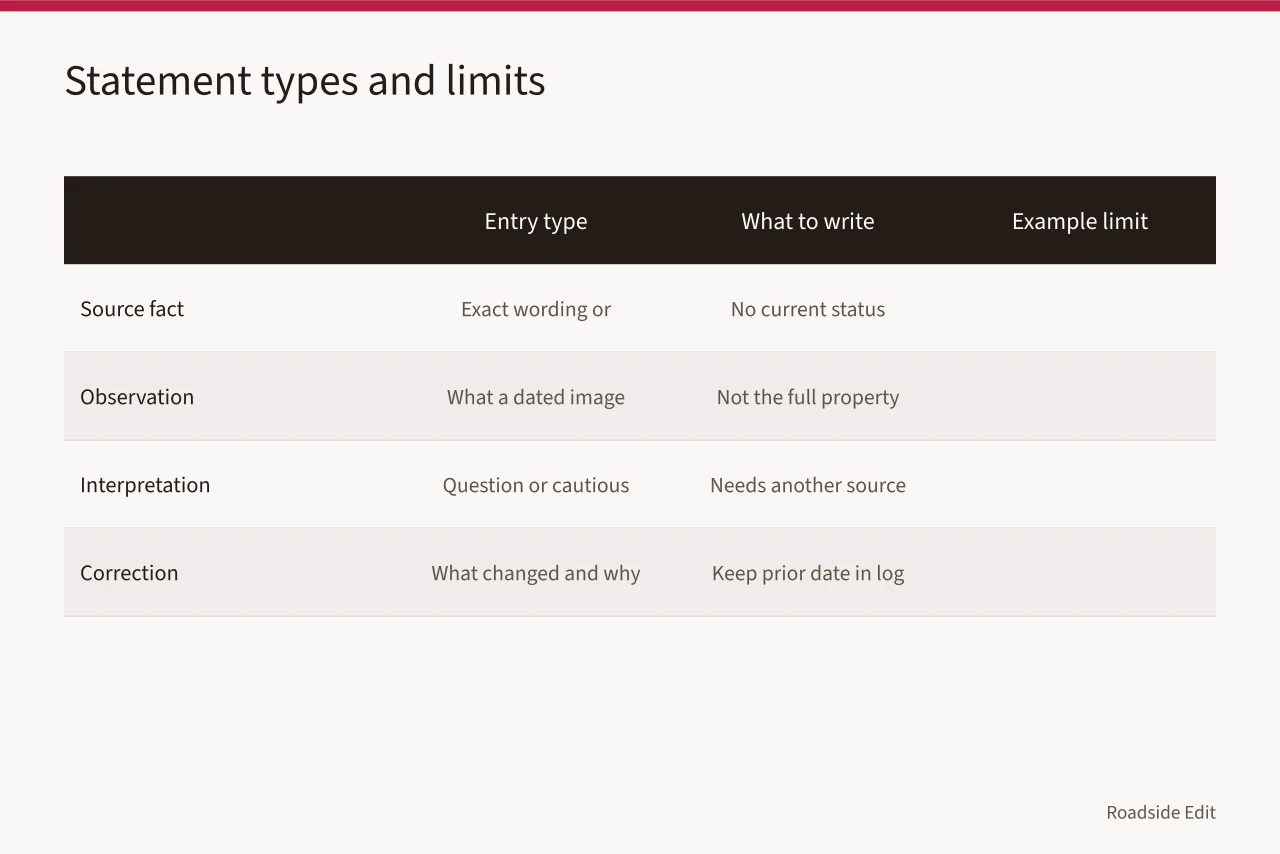Click the cell 'Exact wording or'
The width and height of the screenshot is (1280, 854).
536,309
